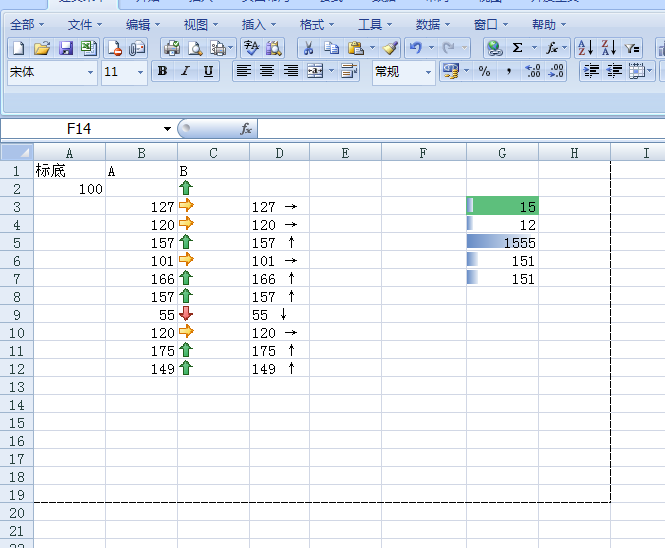
Task: Click the Center align button
Action: pos(267,71)
